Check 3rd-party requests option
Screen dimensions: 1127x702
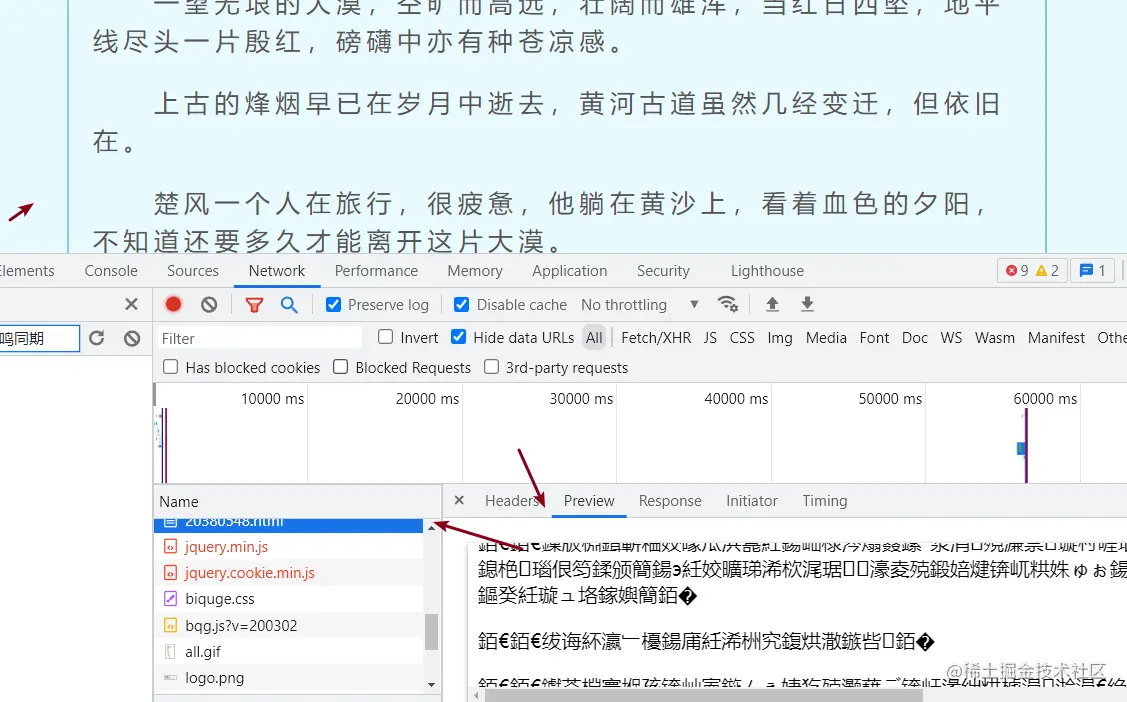492,366
